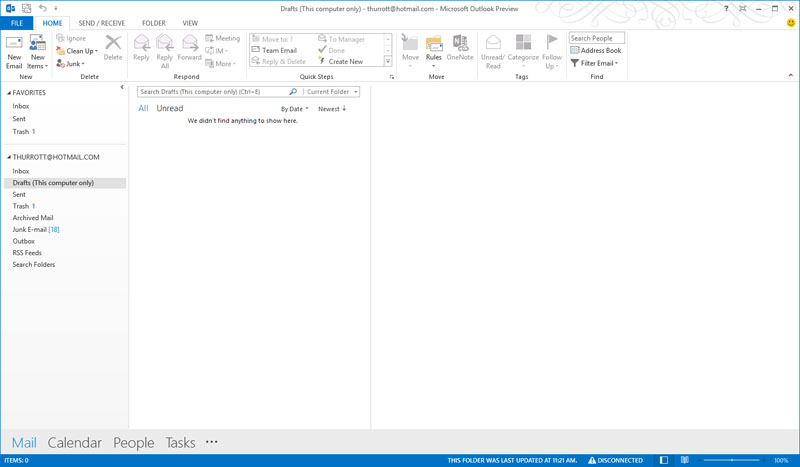Click the Forward icon
Image resolution: width=800 pixels, height=467 pixels.
pos(190,43)
